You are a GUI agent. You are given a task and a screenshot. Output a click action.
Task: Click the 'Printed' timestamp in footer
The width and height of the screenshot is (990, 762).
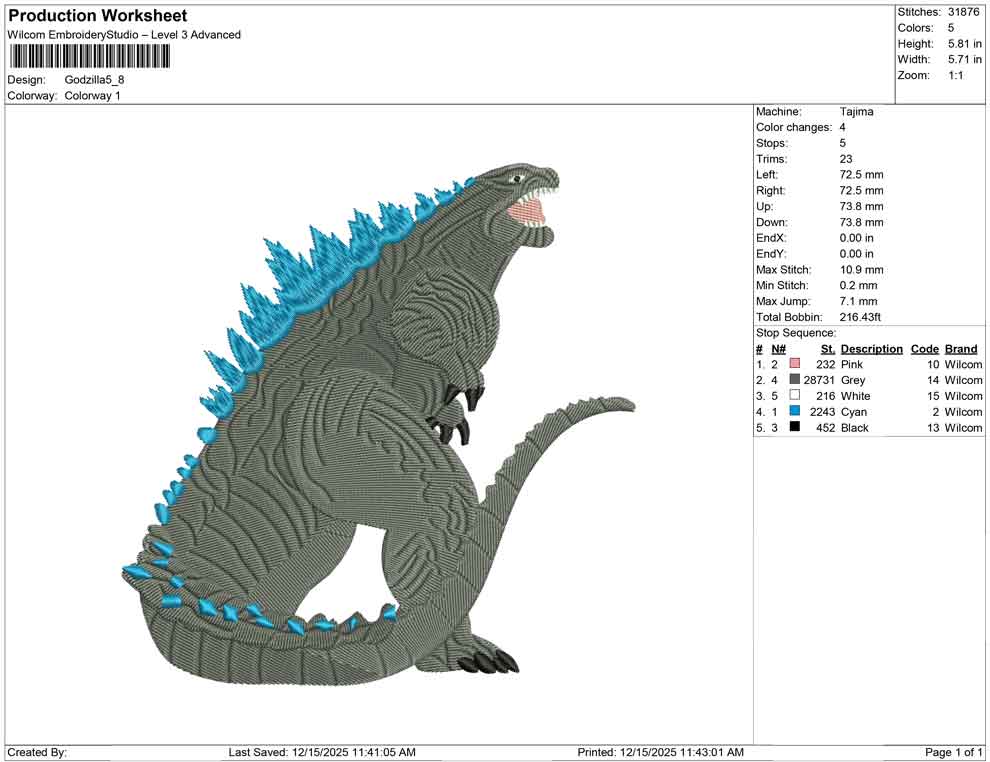(x=660, y=752)
